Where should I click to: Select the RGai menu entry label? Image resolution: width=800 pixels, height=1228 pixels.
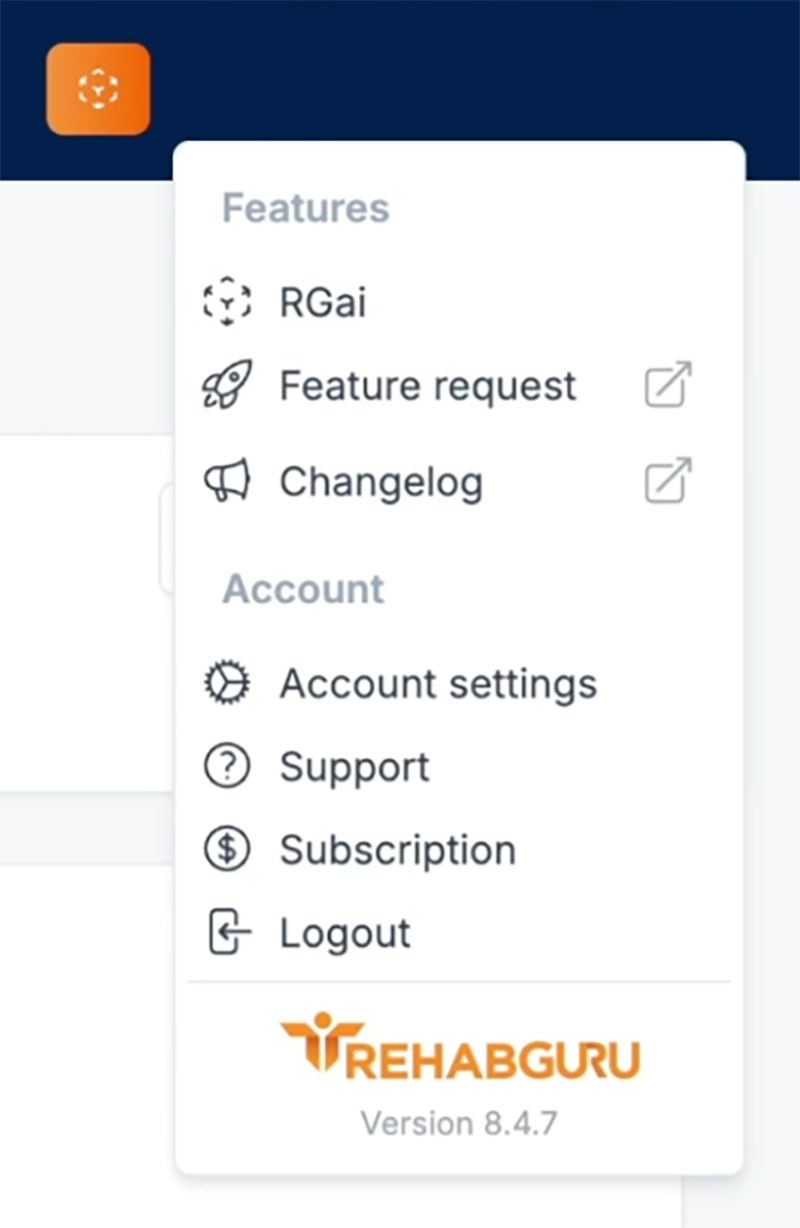[x=322, y=302]
